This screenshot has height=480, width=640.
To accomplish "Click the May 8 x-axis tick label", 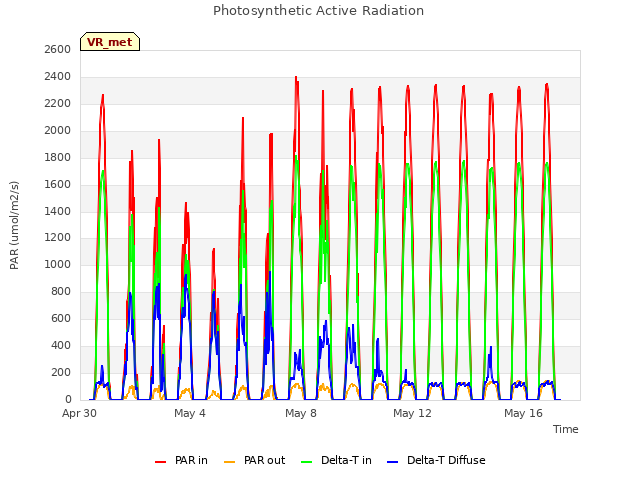I will 301,413.
